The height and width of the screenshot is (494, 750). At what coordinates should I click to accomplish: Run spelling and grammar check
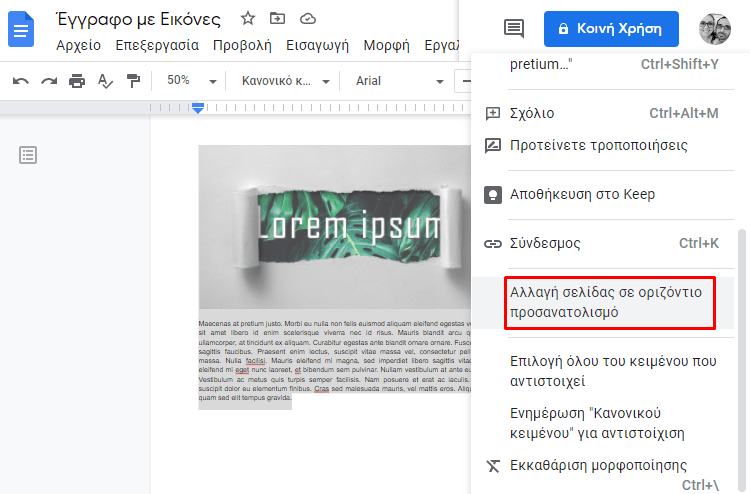pyautogui.click(x=105, y=81)
